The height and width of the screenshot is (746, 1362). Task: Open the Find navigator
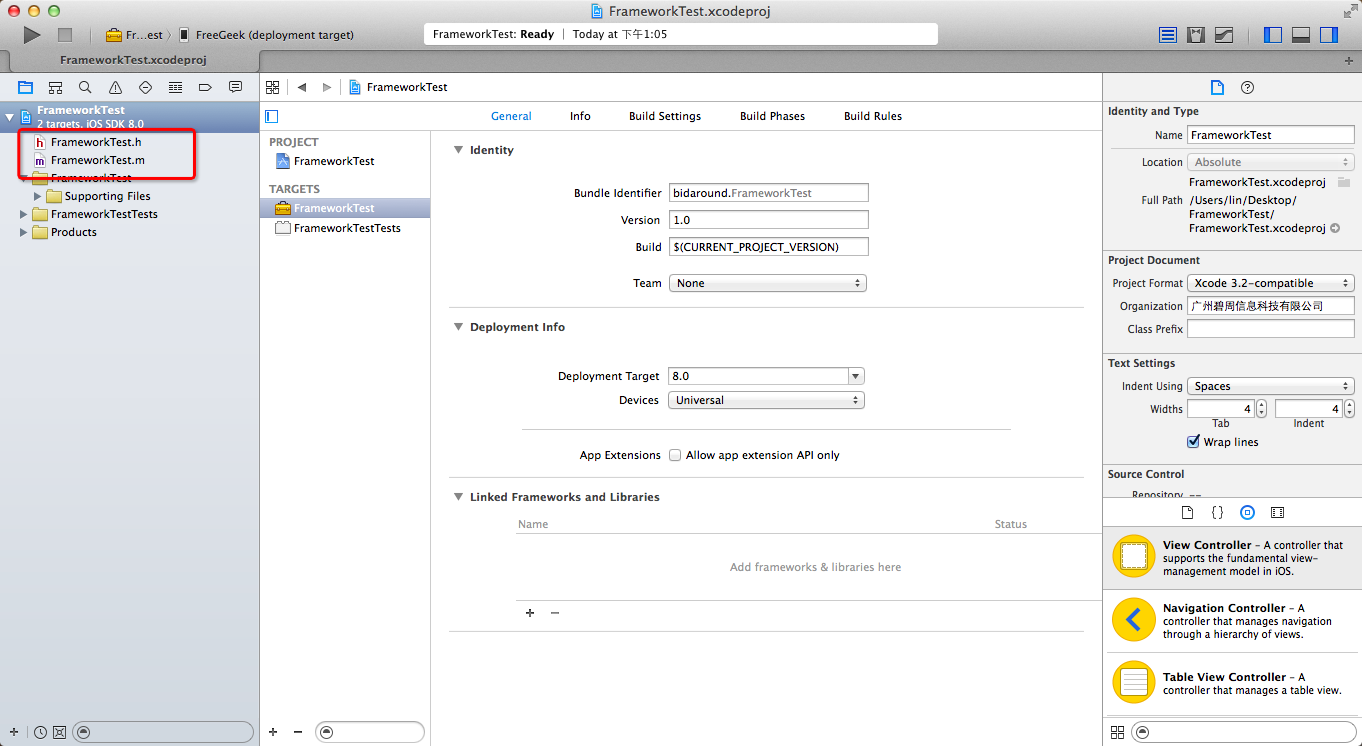[x=85, y=87]
